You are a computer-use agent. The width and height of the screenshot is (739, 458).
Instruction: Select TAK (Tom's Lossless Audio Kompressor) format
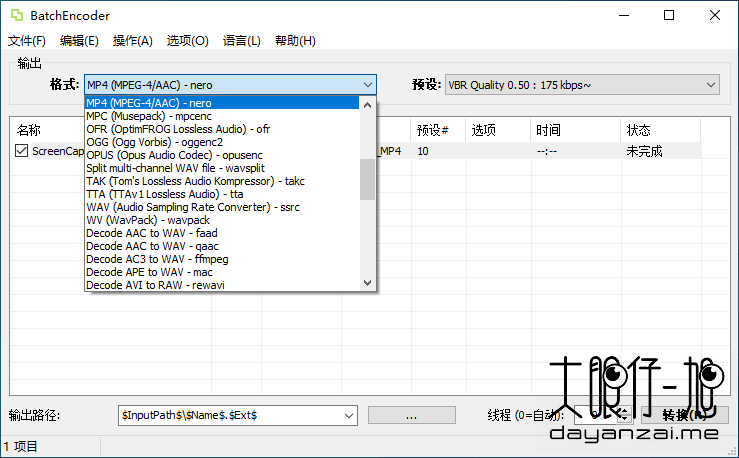[x=222, y=181]
